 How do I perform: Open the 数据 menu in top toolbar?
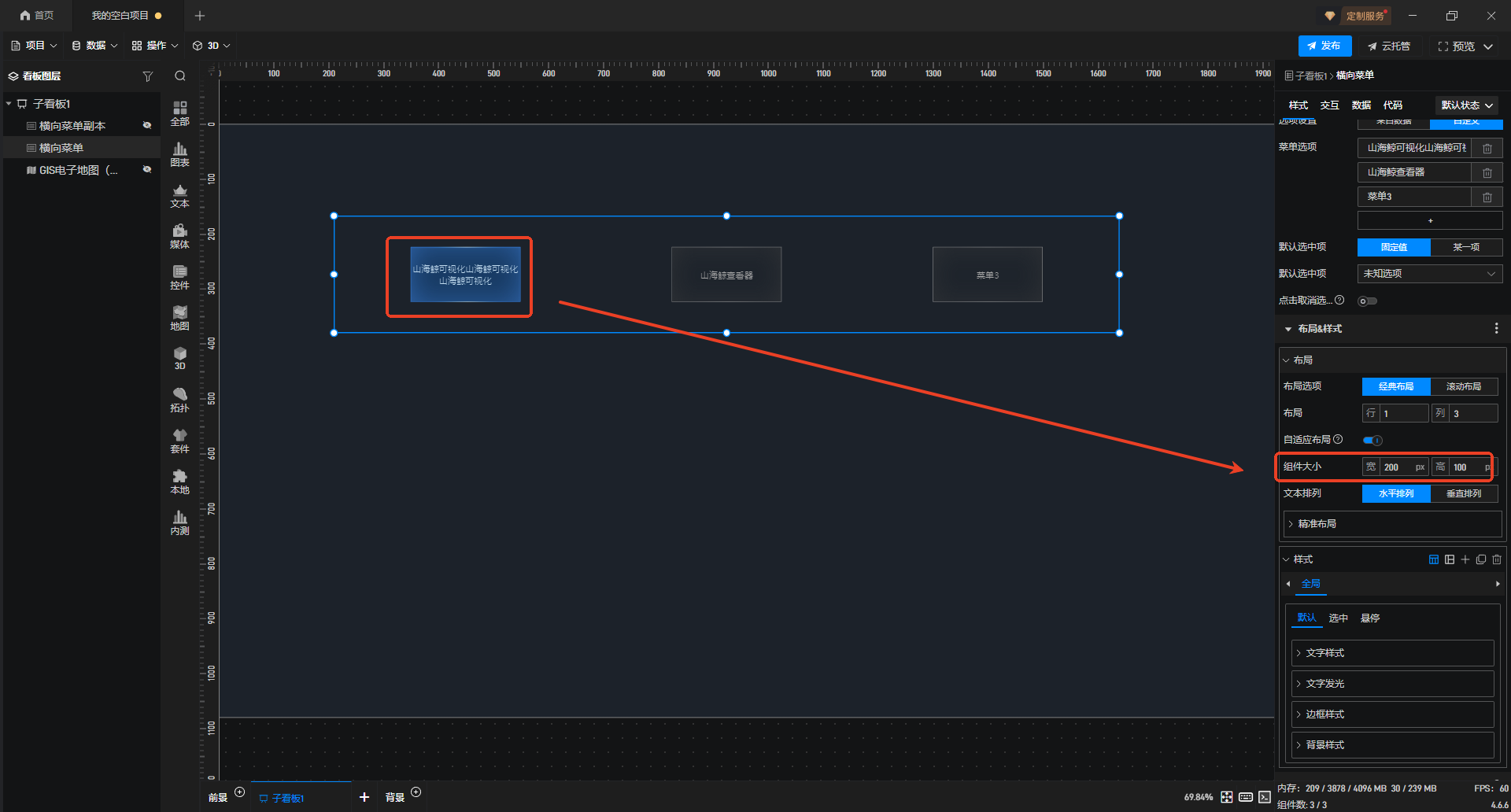[94, 46]
